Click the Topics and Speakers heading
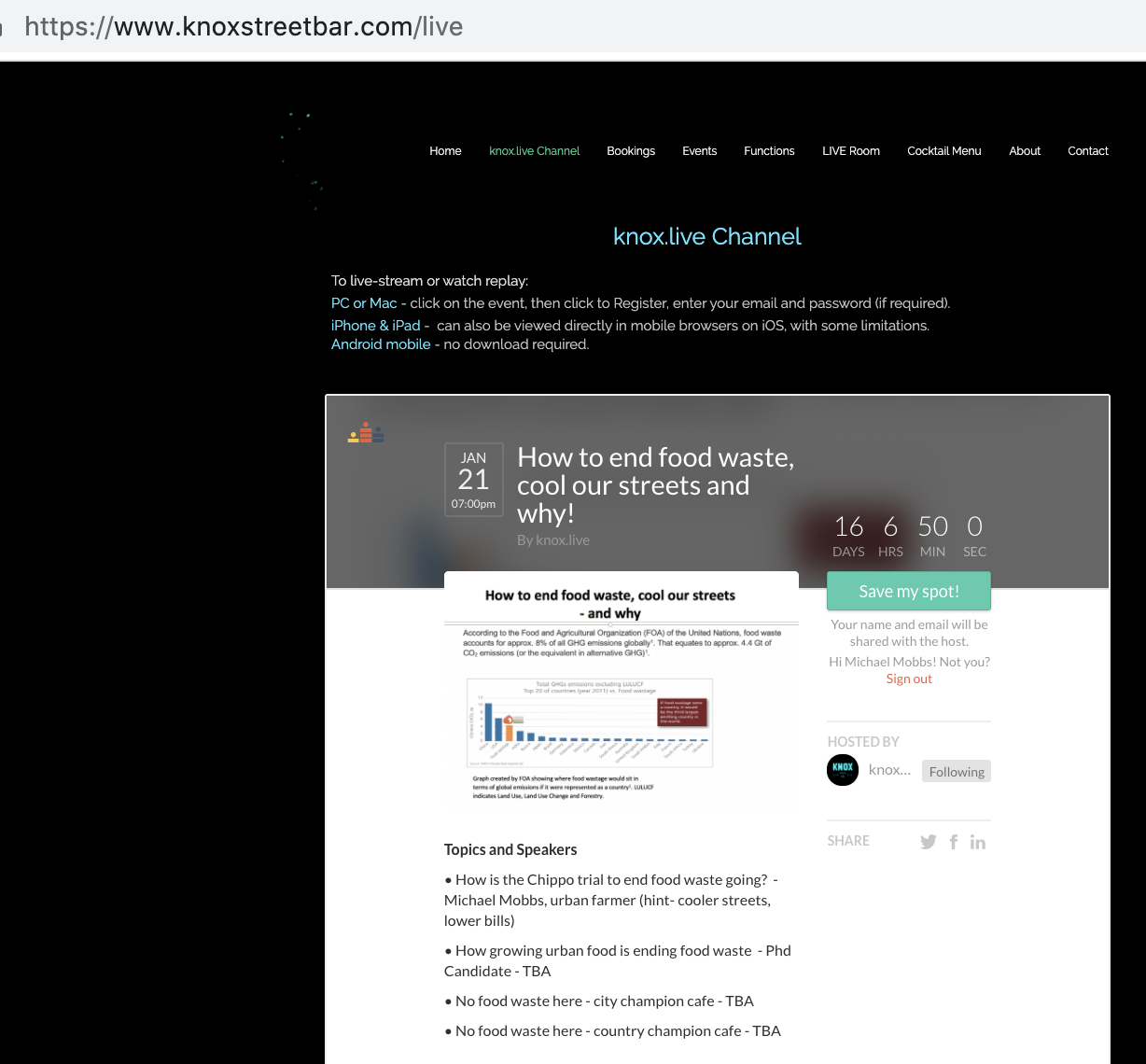 pos(510,849)
